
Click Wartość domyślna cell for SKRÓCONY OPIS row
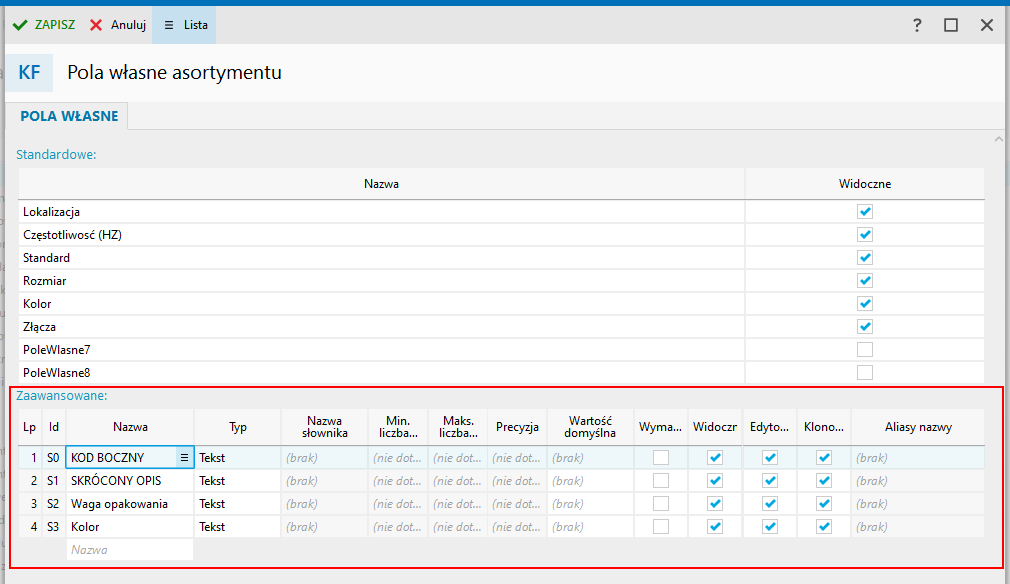(590, 481)
